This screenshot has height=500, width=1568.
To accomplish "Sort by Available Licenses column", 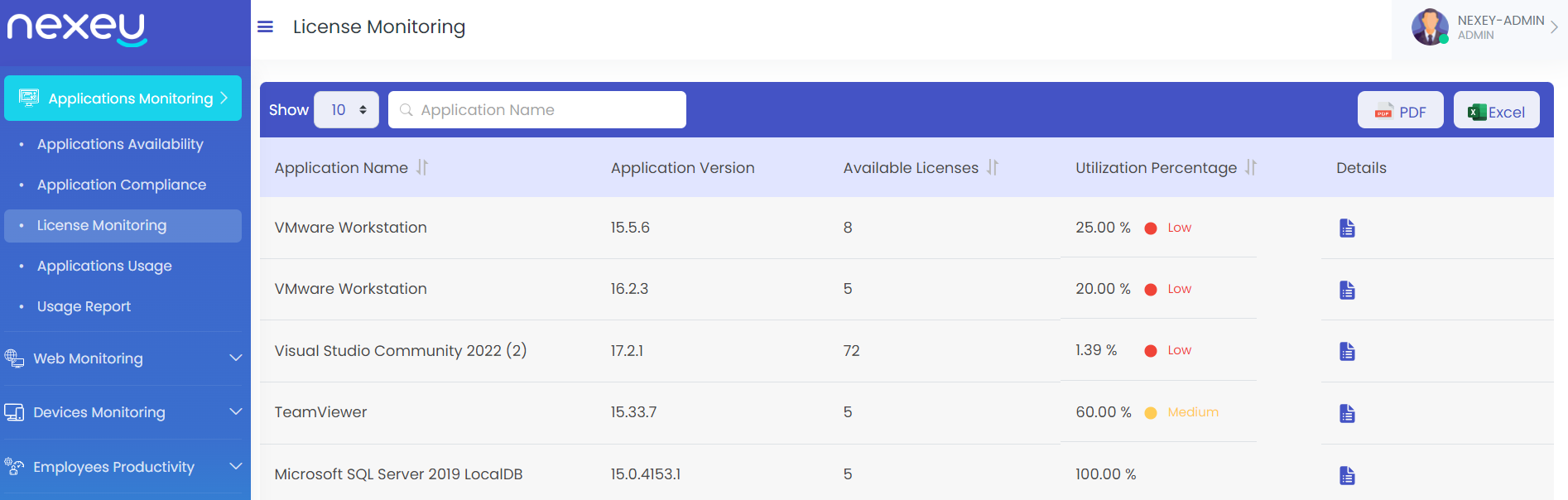I will (x=993, y=168).
